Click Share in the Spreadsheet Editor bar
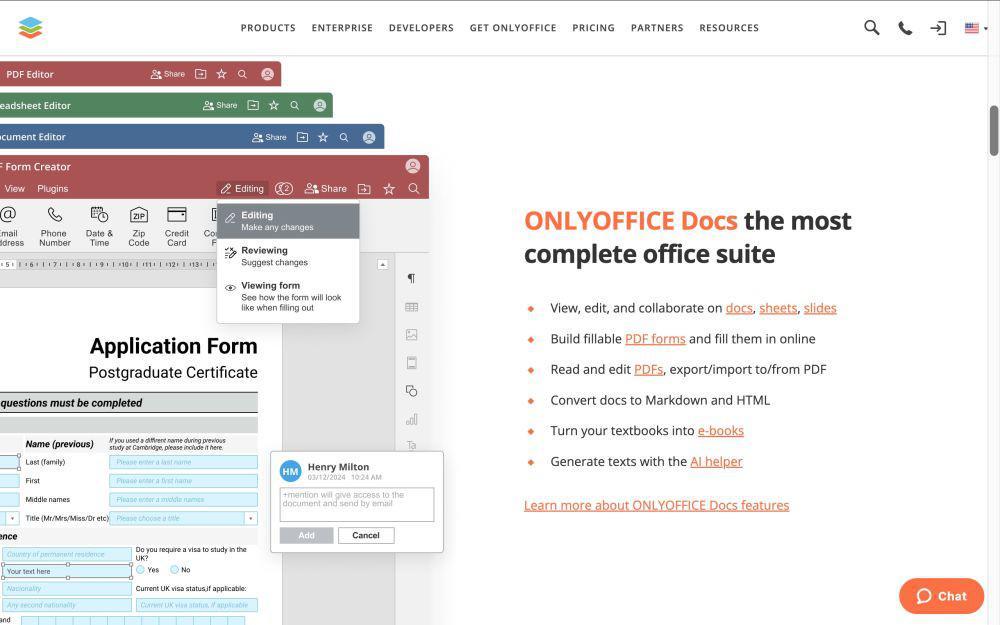The image size is (1000, 625). [220, 105]
